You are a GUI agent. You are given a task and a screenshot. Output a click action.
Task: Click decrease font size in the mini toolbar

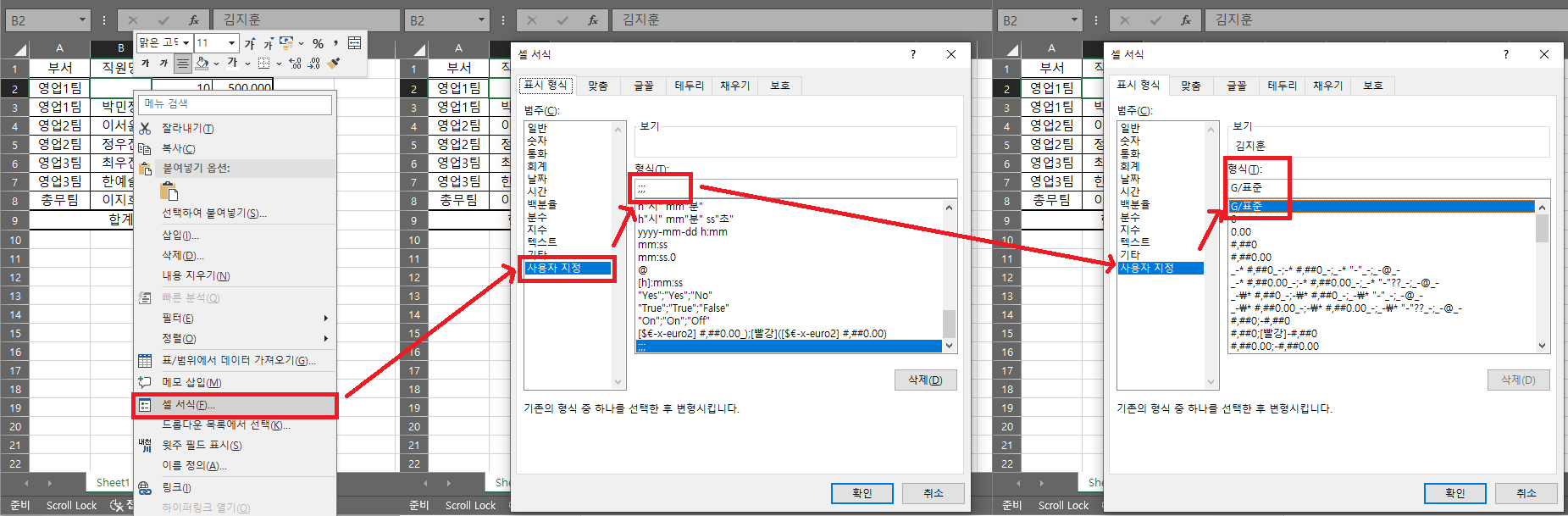[x=268, y=43]
